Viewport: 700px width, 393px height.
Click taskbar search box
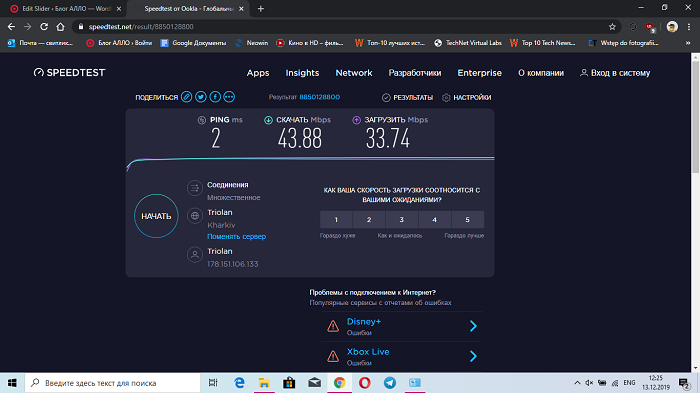112,383
